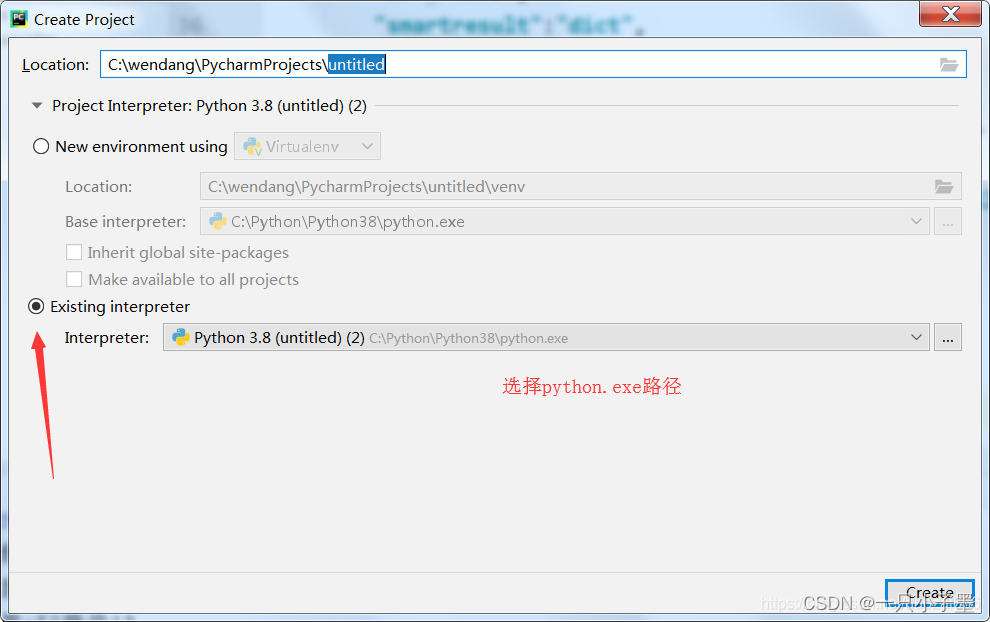Click the project Location path field

point(532,64)
